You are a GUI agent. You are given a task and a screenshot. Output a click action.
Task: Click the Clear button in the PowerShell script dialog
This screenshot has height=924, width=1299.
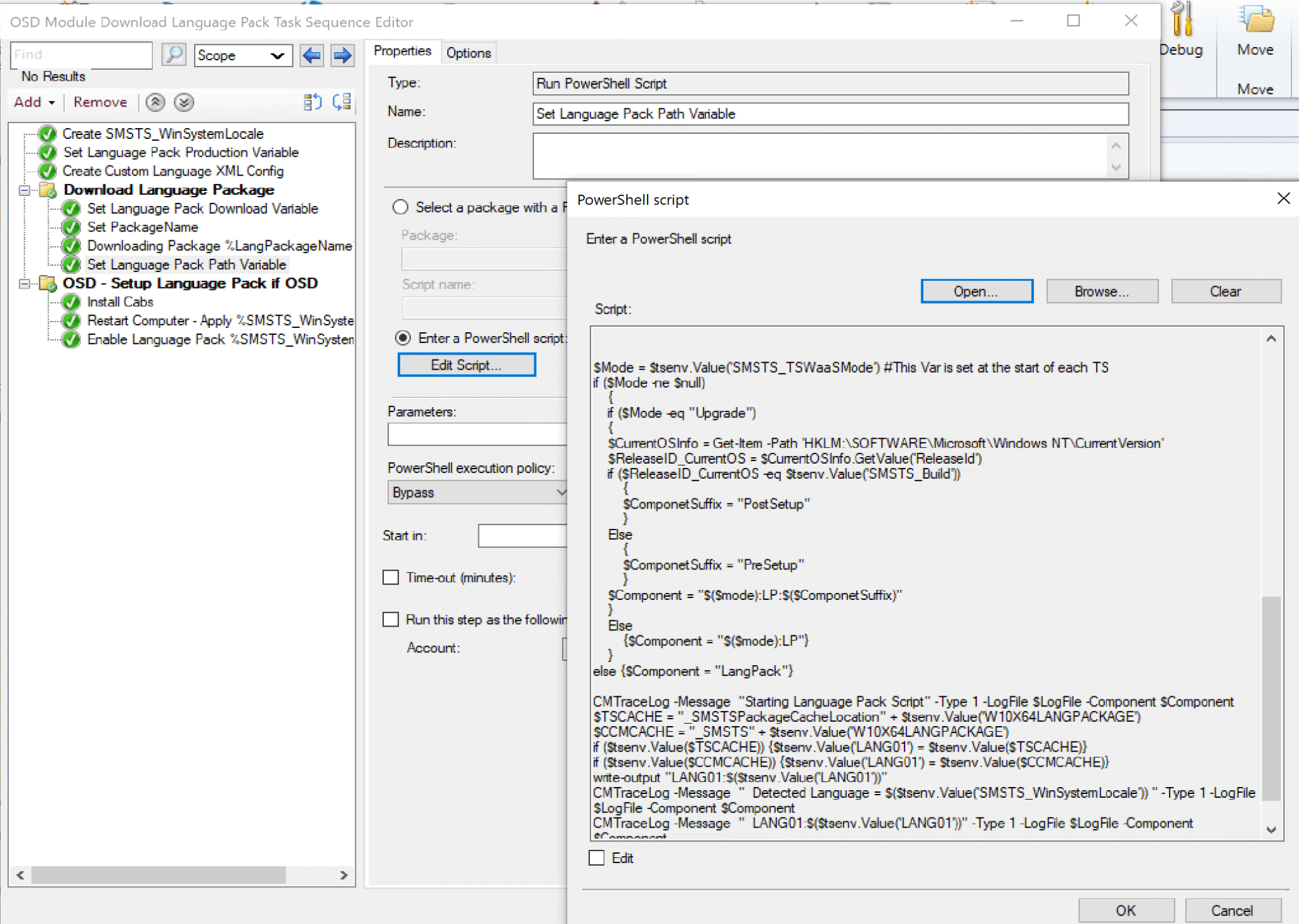(1224, 291)
